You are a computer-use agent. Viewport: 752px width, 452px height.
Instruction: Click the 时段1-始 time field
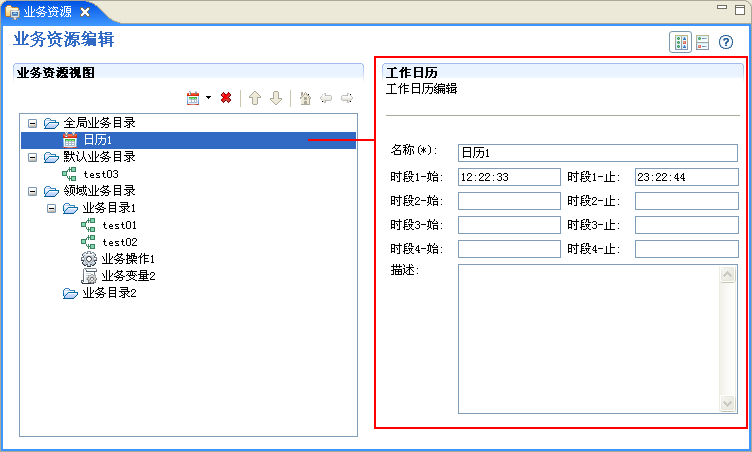(x=509, y=177)
